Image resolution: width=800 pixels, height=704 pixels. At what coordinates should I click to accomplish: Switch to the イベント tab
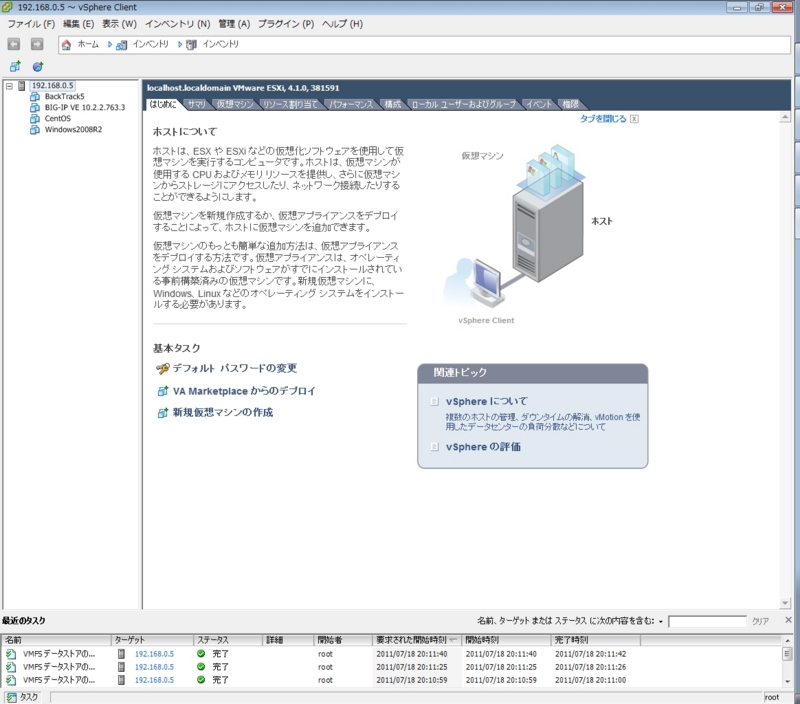pos(539,105)
